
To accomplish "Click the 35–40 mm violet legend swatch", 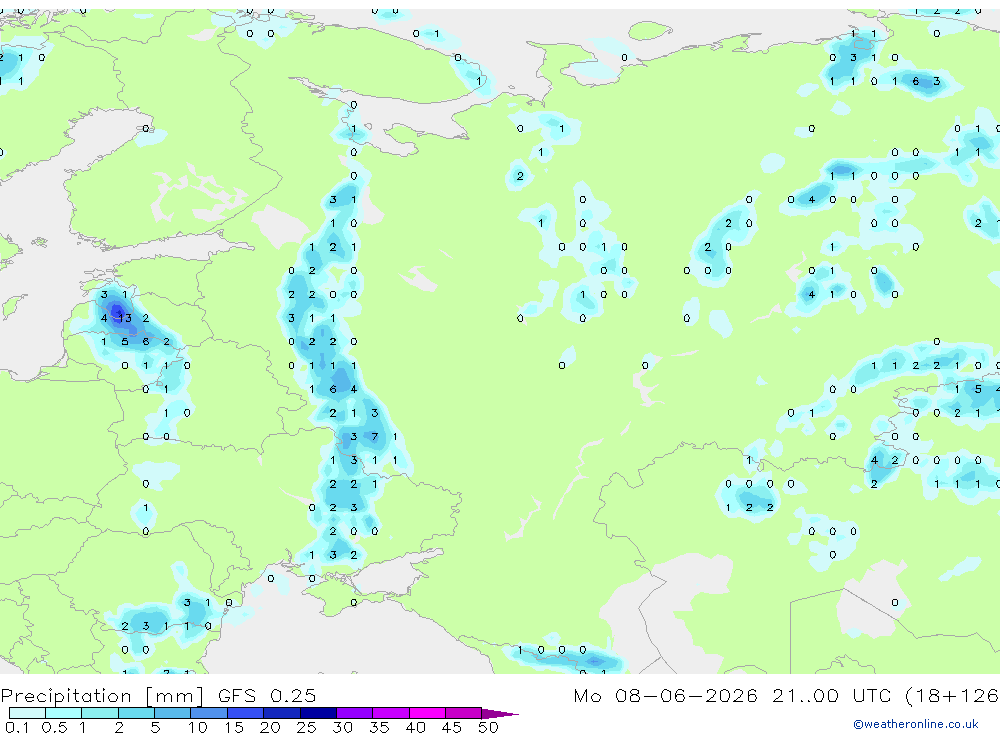I will pos(391,713).
